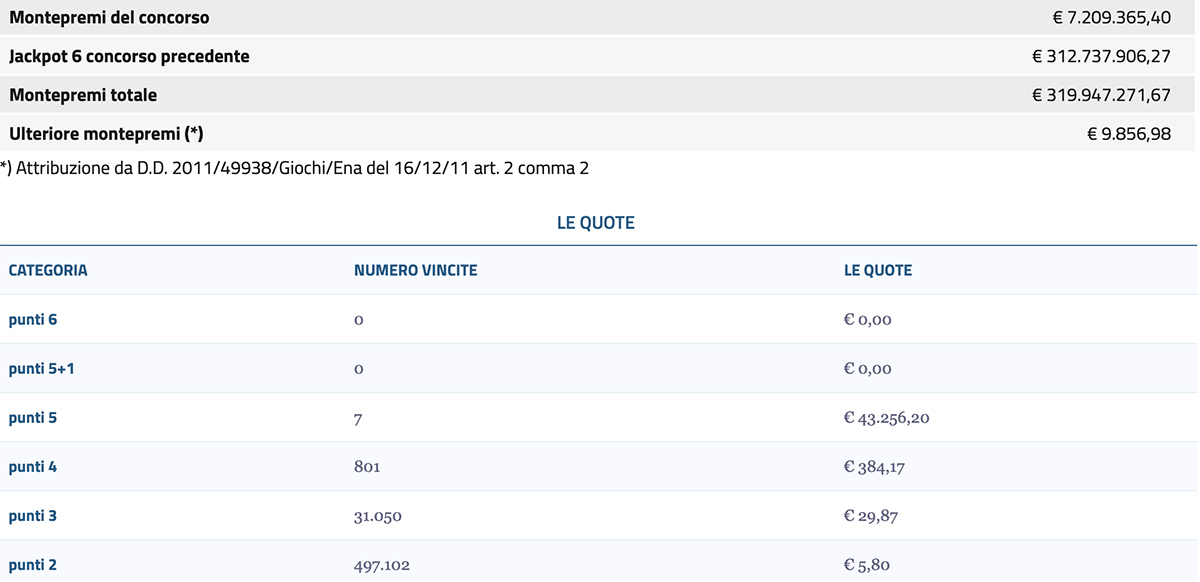Select the 801 winners count for punti 4
Screen dimensions: 1200x582
[x=367, y=467]
